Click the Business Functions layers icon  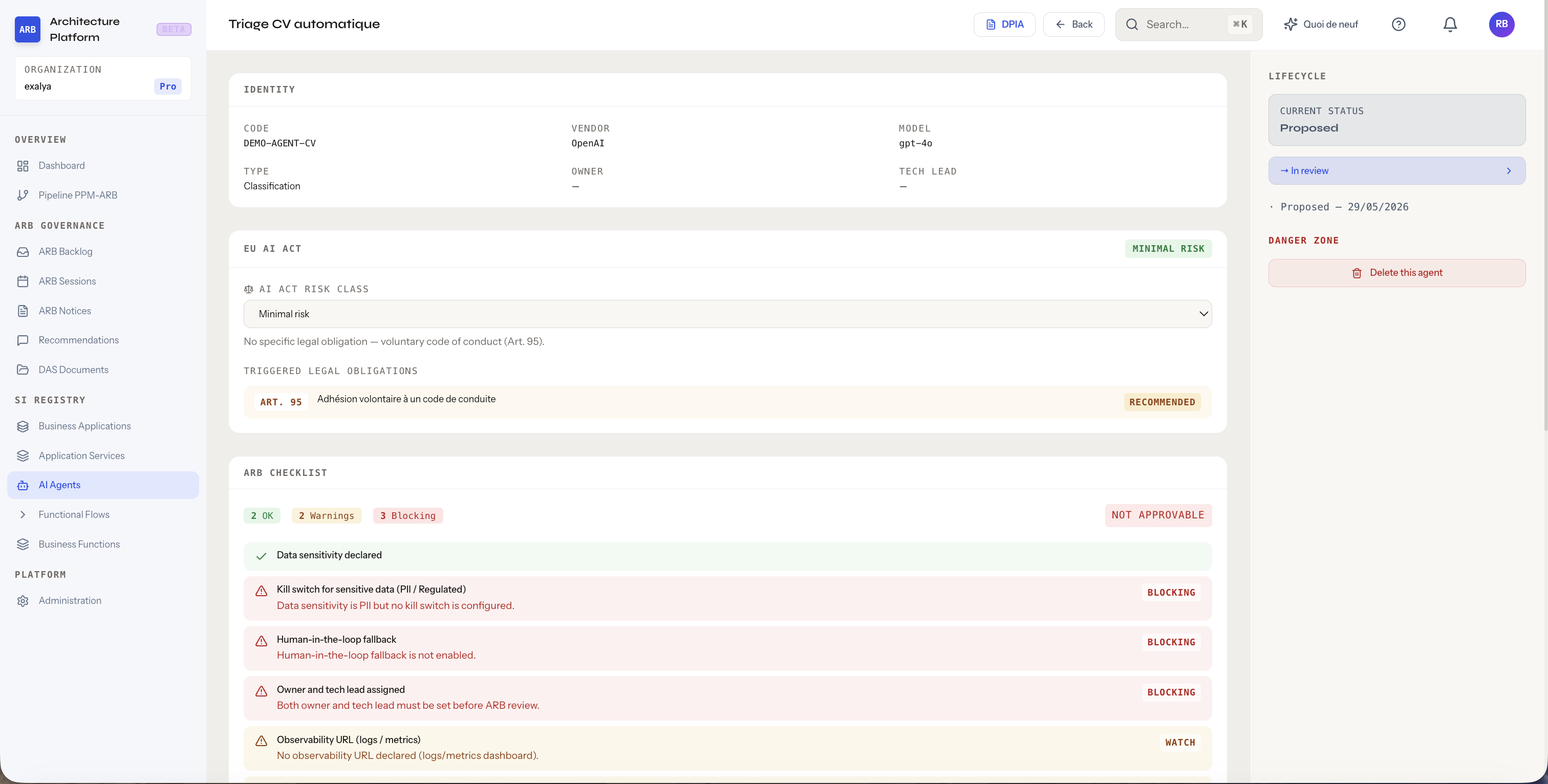tap(23, 545)
